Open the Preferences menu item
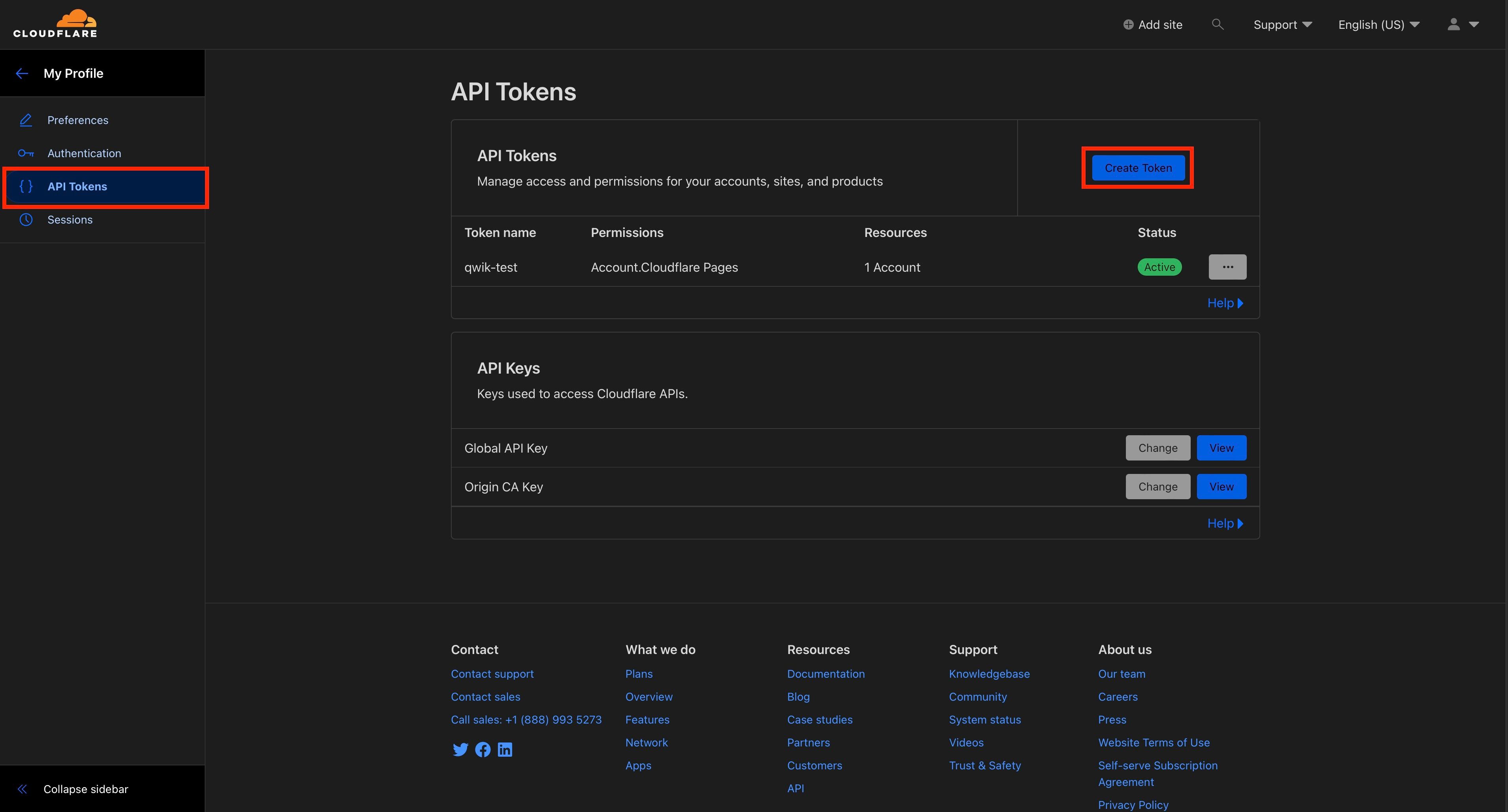1508x812 pixels. tap(102, 120)
